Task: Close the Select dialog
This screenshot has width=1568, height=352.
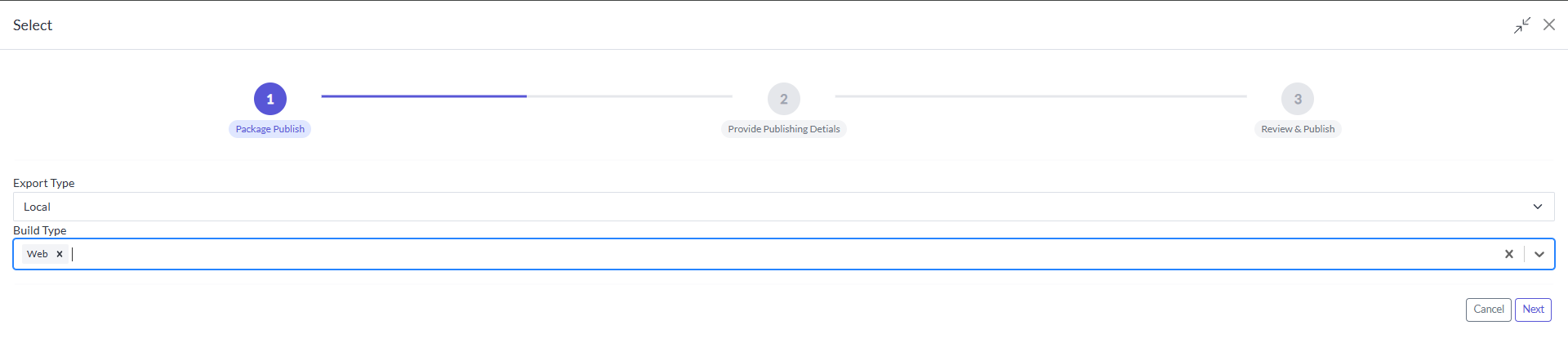Action: [1549, 25]
